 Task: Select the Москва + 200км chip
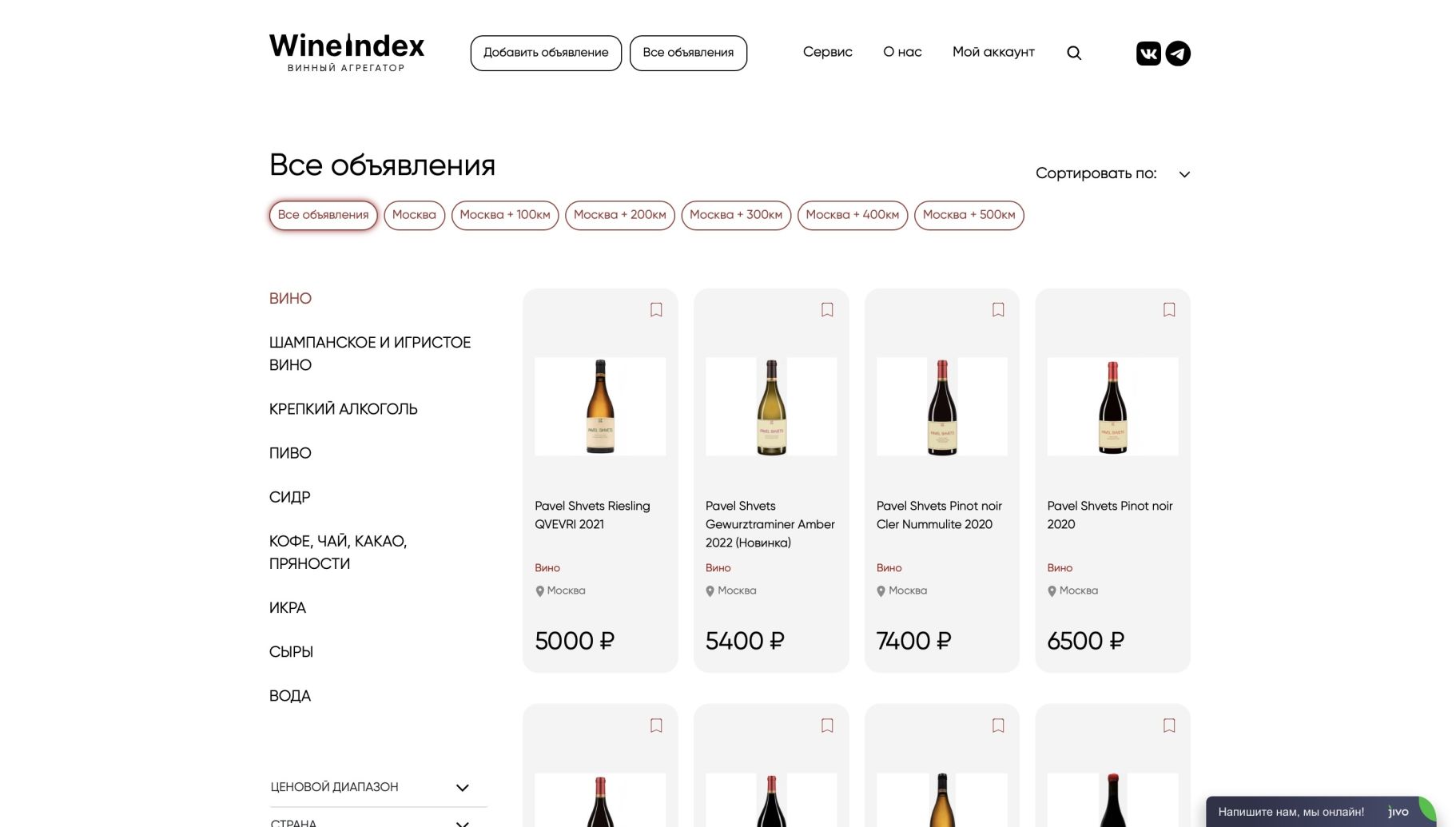pyautogui.click(x=620, y=215)
